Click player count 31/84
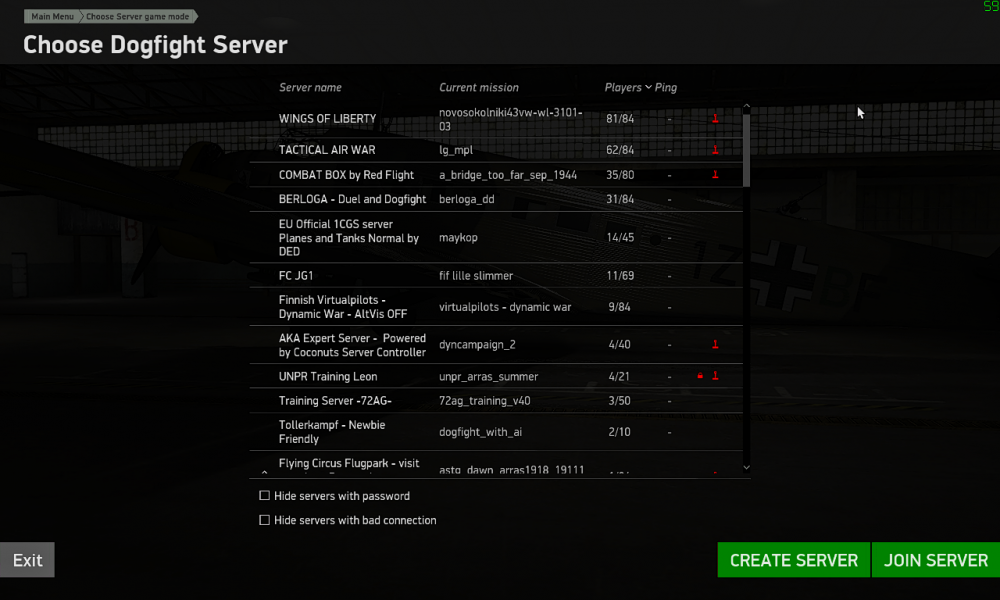 [x=620, y=200]
